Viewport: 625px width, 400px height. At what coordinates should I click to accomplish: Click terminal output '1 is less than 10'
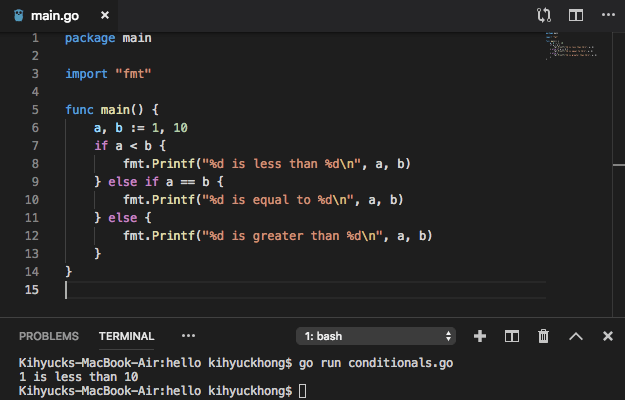click(79, 377)
